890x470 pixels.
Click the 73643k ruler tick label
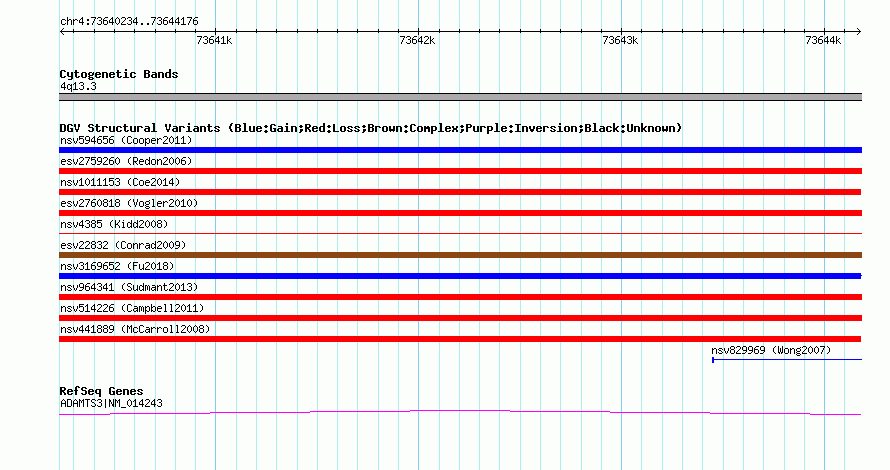coord(620,40)
